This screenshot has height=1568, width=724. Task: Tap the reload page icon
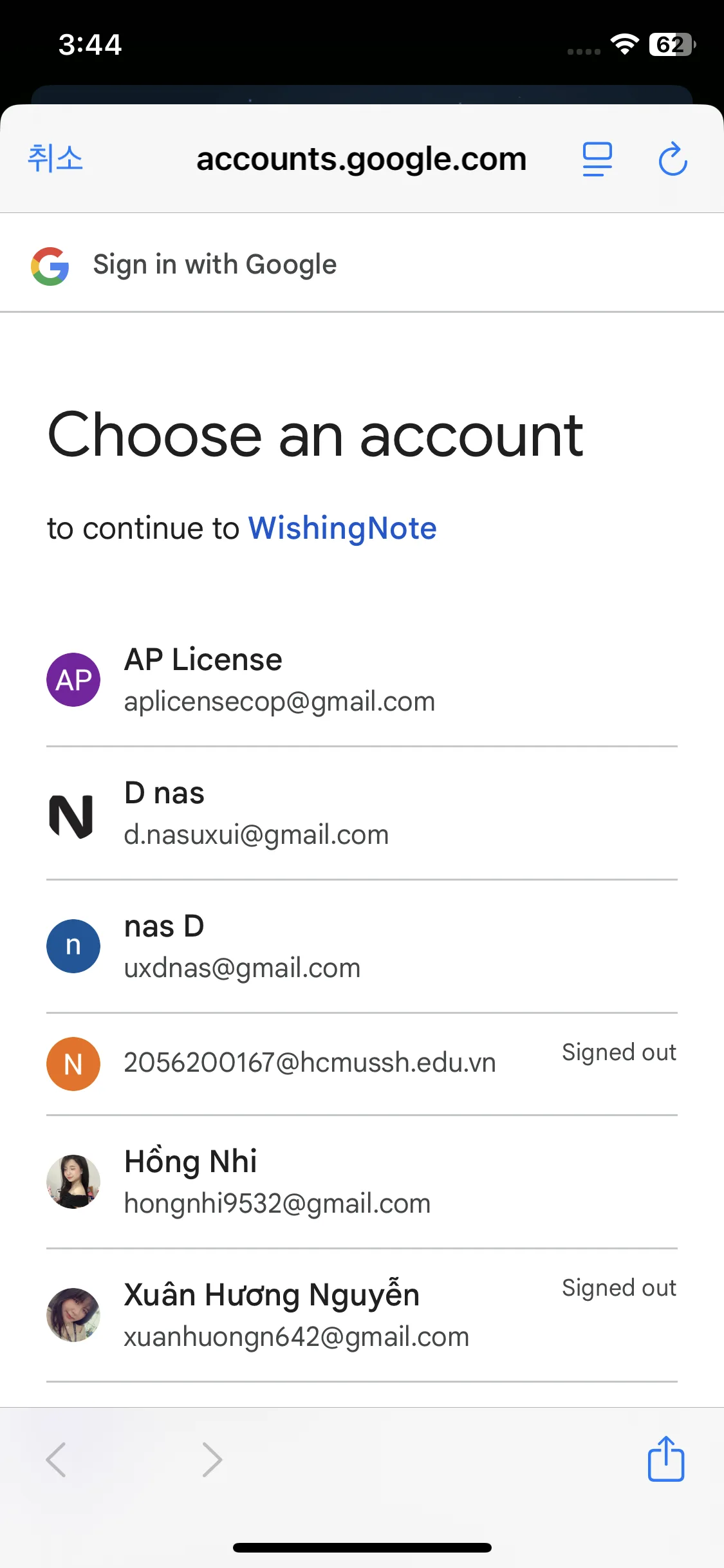click(x=673, y=159)
